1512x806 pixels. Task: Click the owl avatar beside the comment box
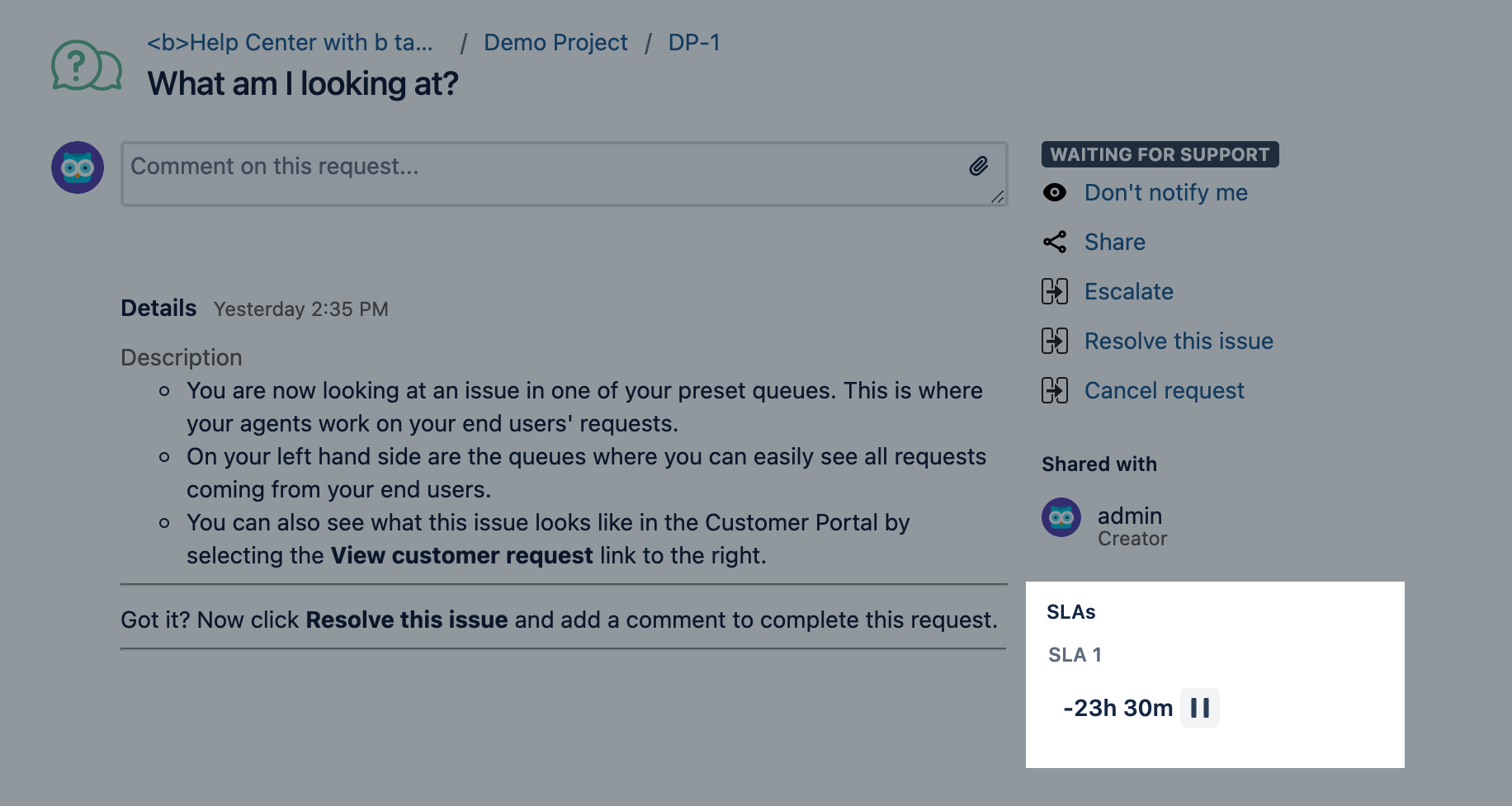[x=78, y=167]
